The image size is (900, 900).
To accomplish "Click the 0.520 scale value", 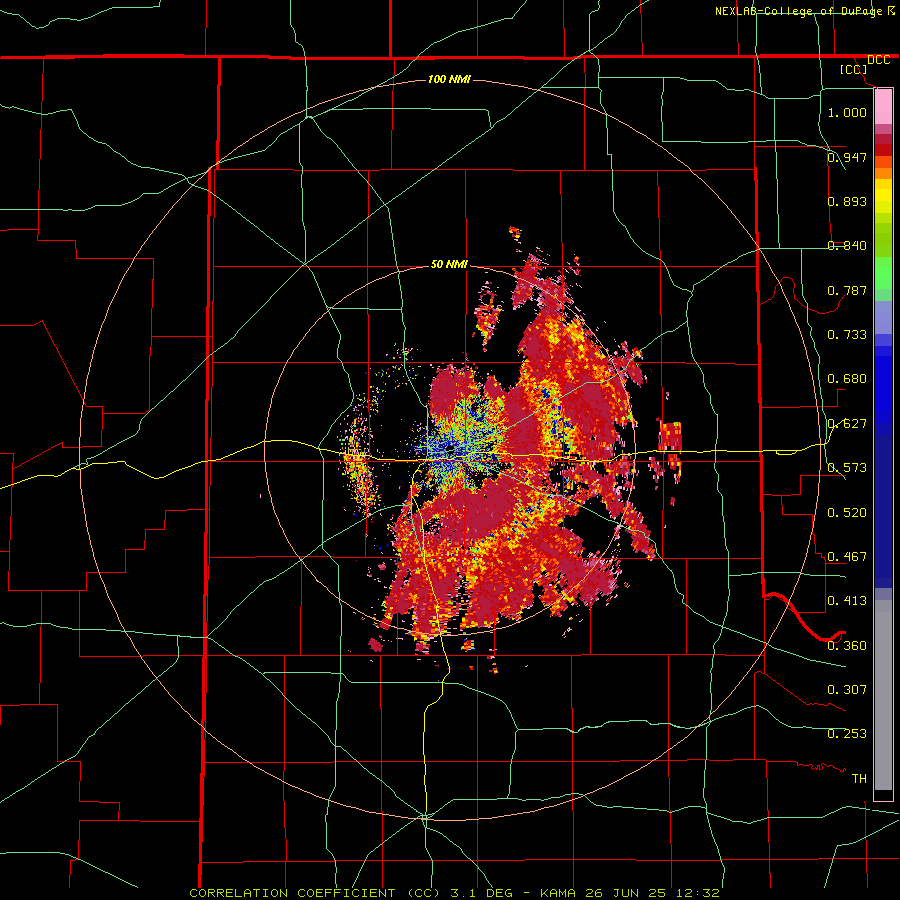I will click(x=847, y=512).
